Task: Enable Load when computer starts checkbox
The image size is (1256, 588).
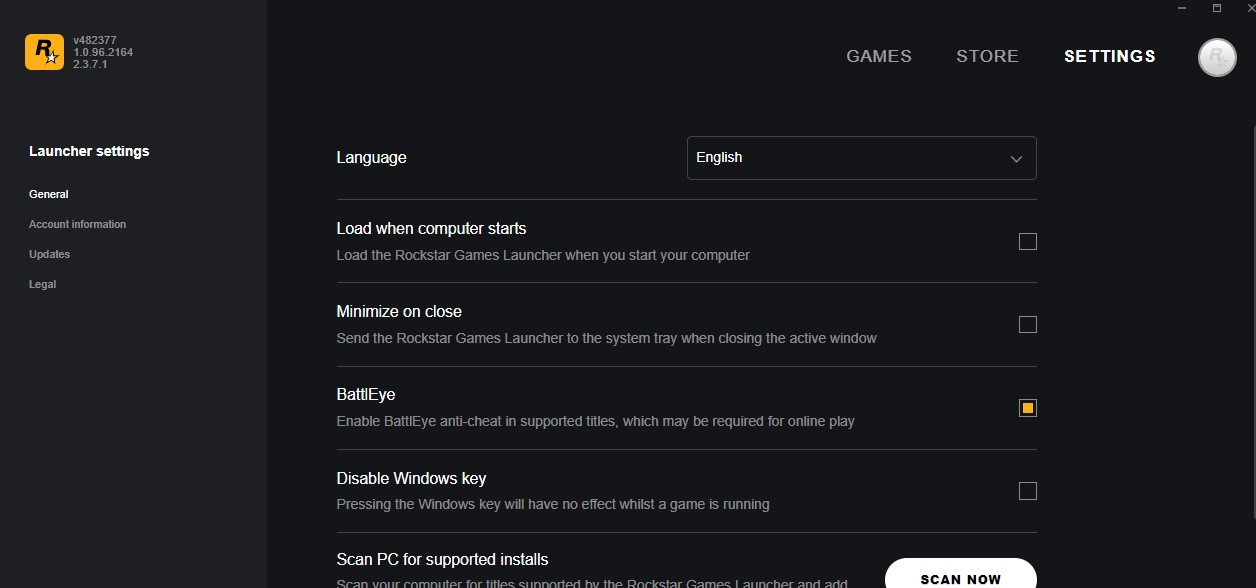Action: tap(1027, 241)
